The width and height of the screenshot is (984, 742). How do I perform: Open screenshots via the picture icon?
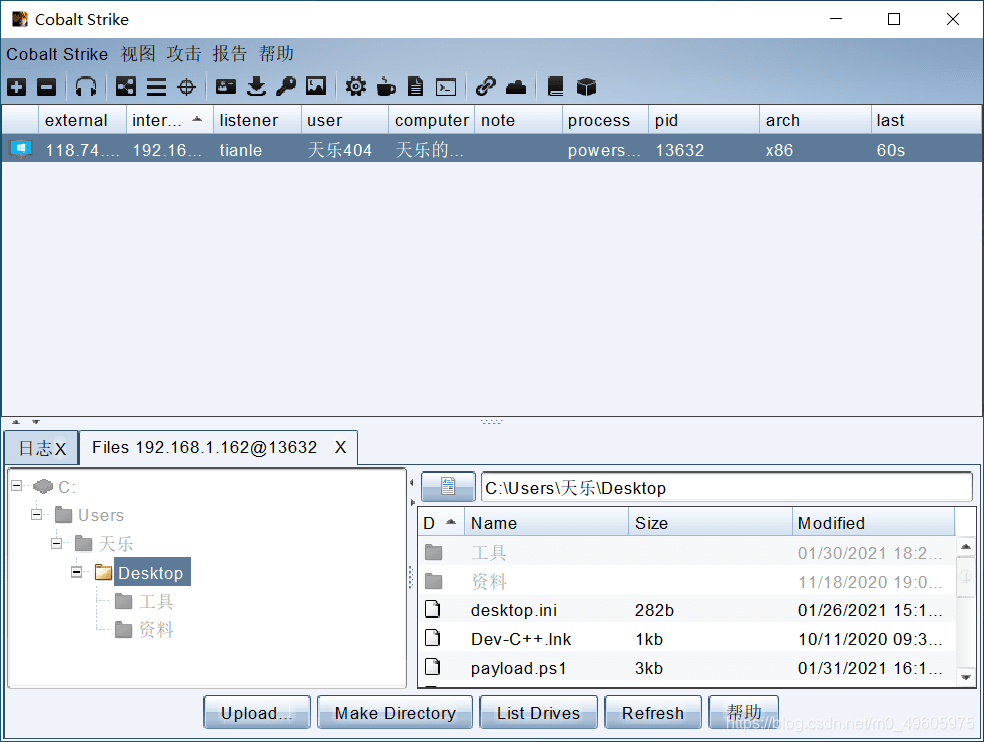(x=316, y=86)
